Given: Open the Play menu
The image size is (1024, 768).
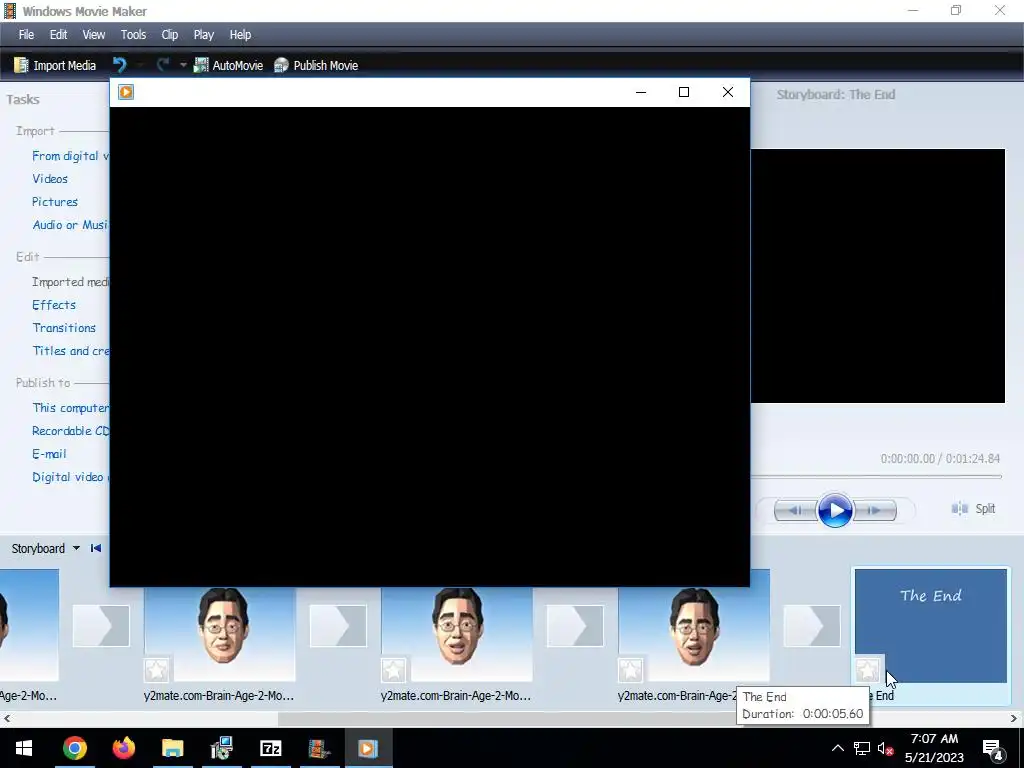Looking at the screenshot, I should tap(204, 35).
